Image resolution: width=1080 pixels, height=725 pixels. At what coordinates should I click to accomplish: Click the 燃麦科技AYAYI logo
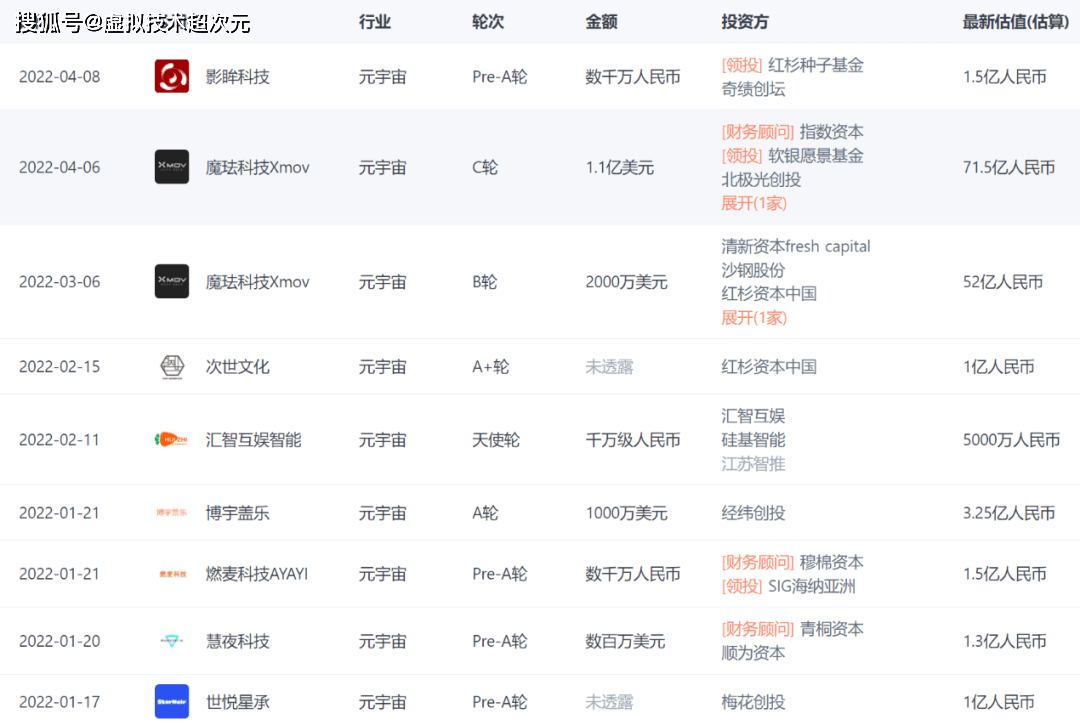point(171,573)
